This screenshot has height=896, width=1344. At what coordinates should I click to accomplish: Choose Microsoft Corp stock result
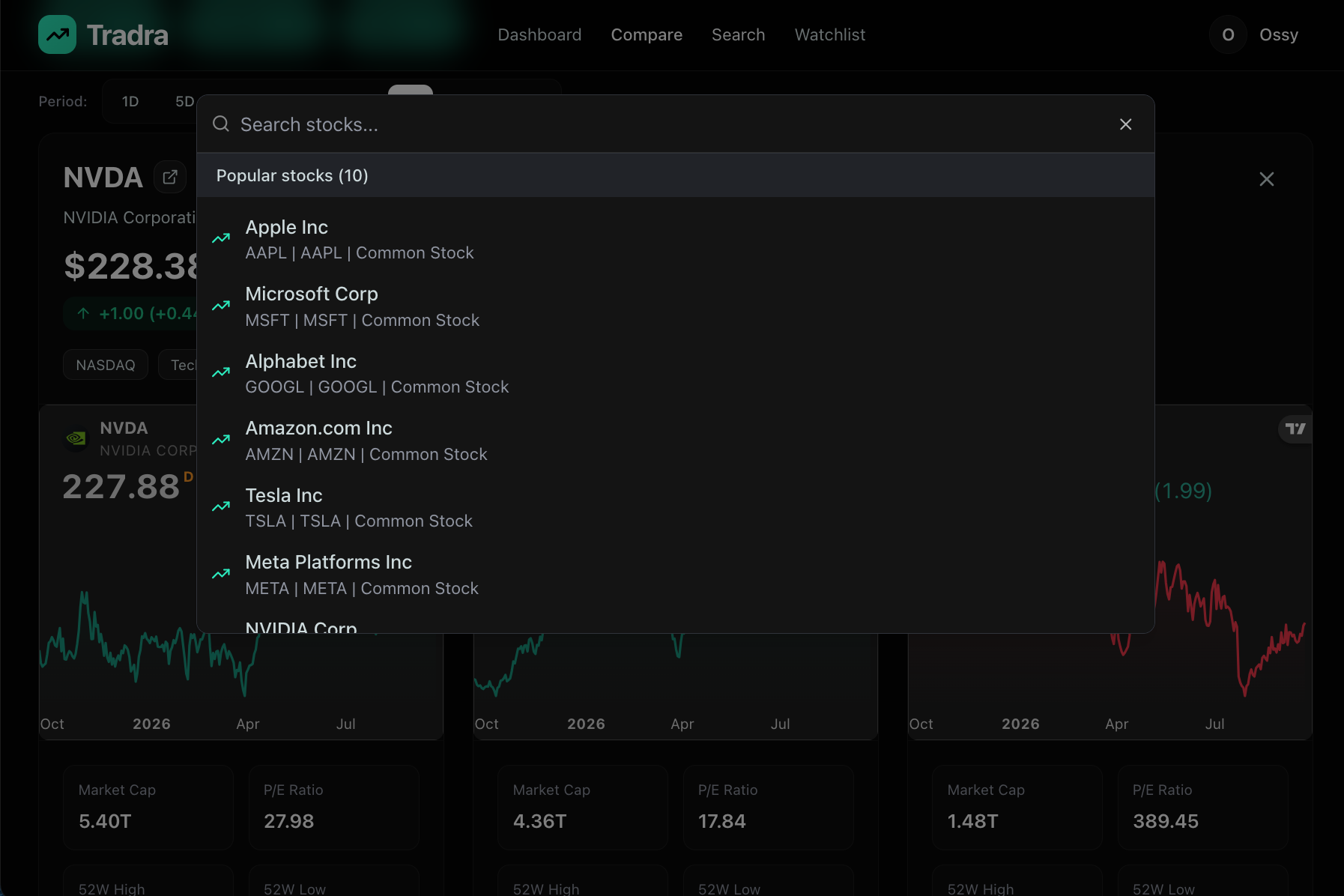pyautogui.click(x=675, y=306)
